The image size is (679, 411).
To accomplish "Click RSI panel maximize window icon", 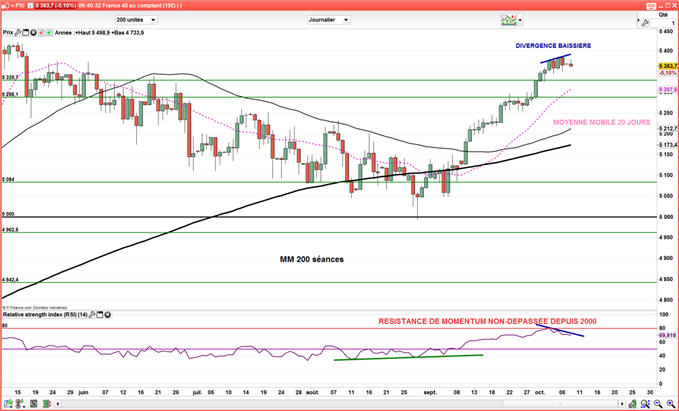I will tap(100, 315).
